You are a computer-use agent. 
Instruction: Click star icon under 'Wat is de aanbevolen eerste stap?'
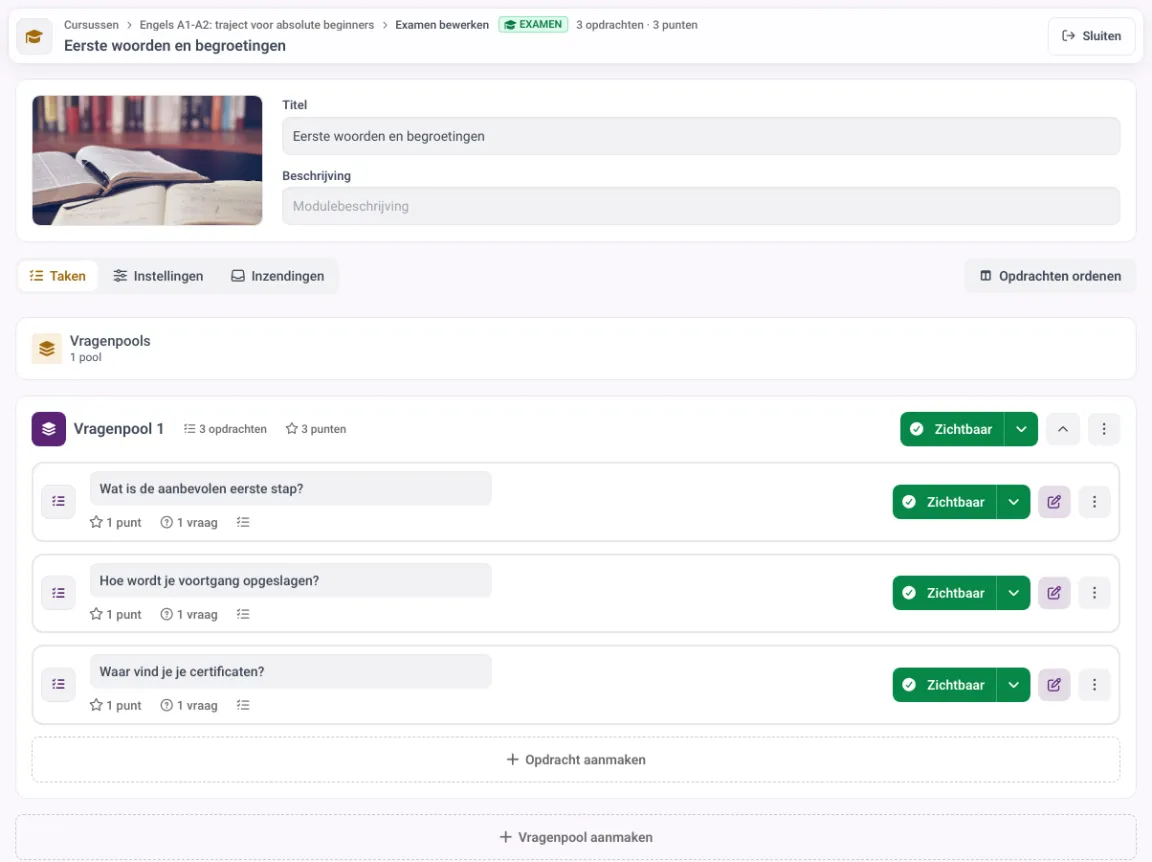click(x=96, y=522)
